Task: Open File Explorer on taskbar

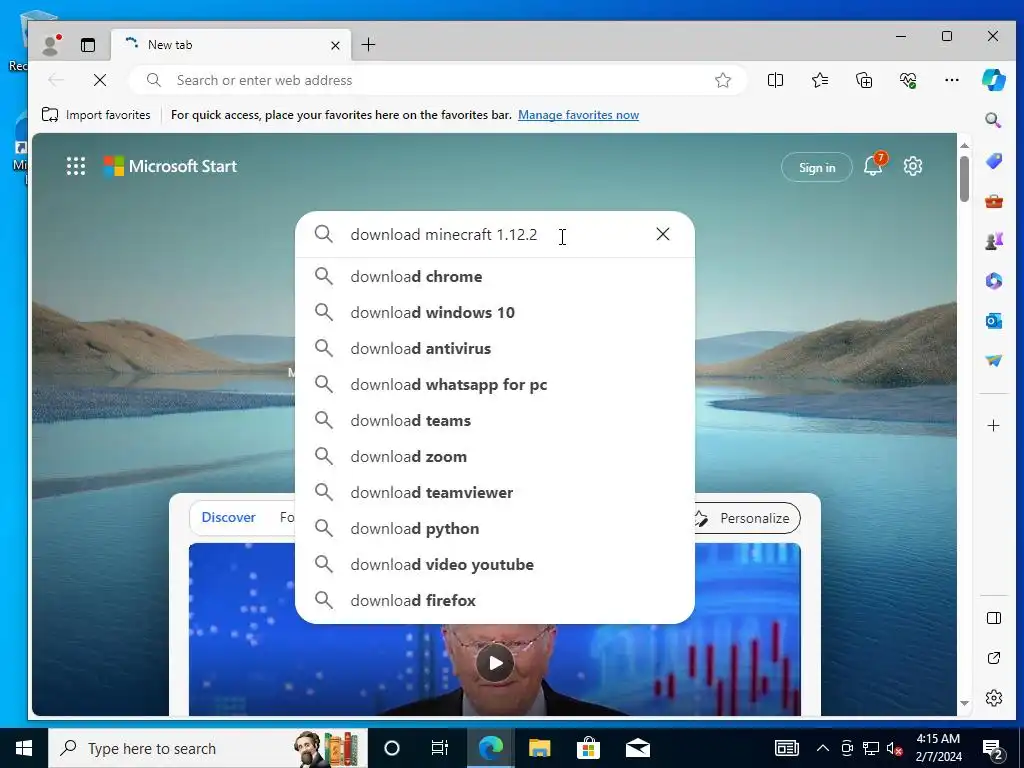Action: click(539, 748)
